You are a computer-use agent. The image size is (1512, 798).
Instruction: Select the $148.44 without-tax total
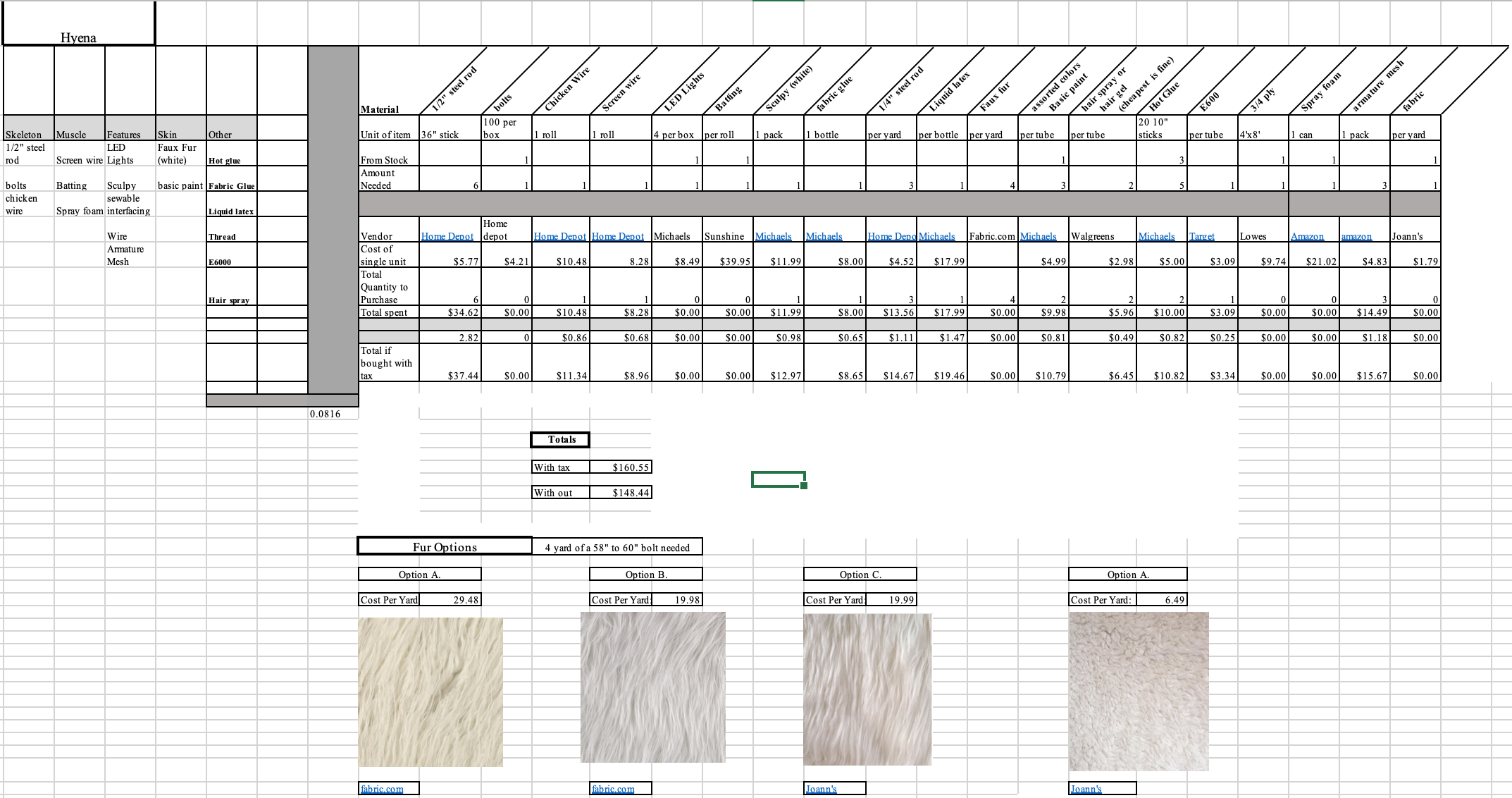point(621,493)
